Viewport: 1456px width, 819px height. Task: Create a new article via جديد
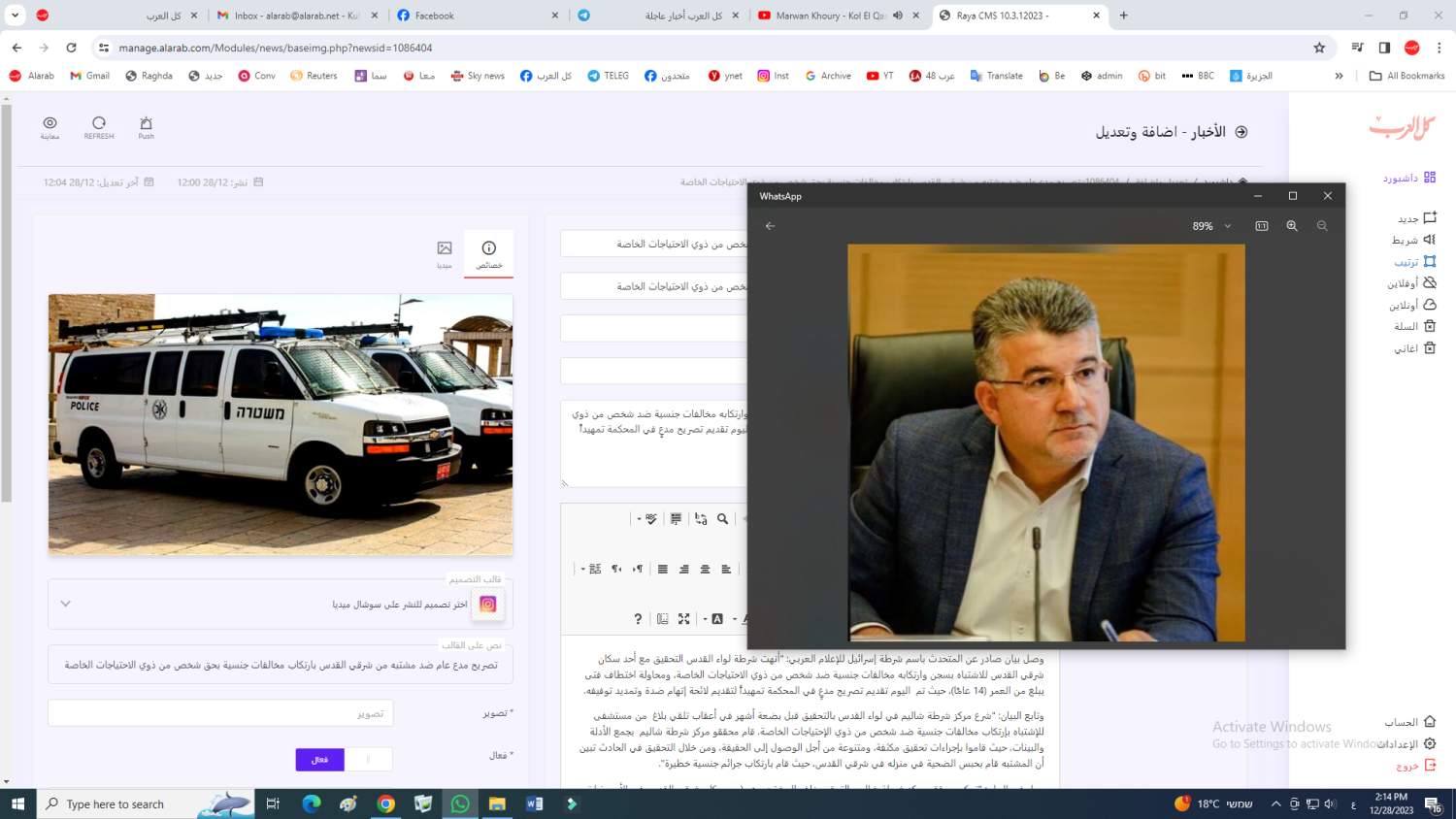click(1416, 218)
